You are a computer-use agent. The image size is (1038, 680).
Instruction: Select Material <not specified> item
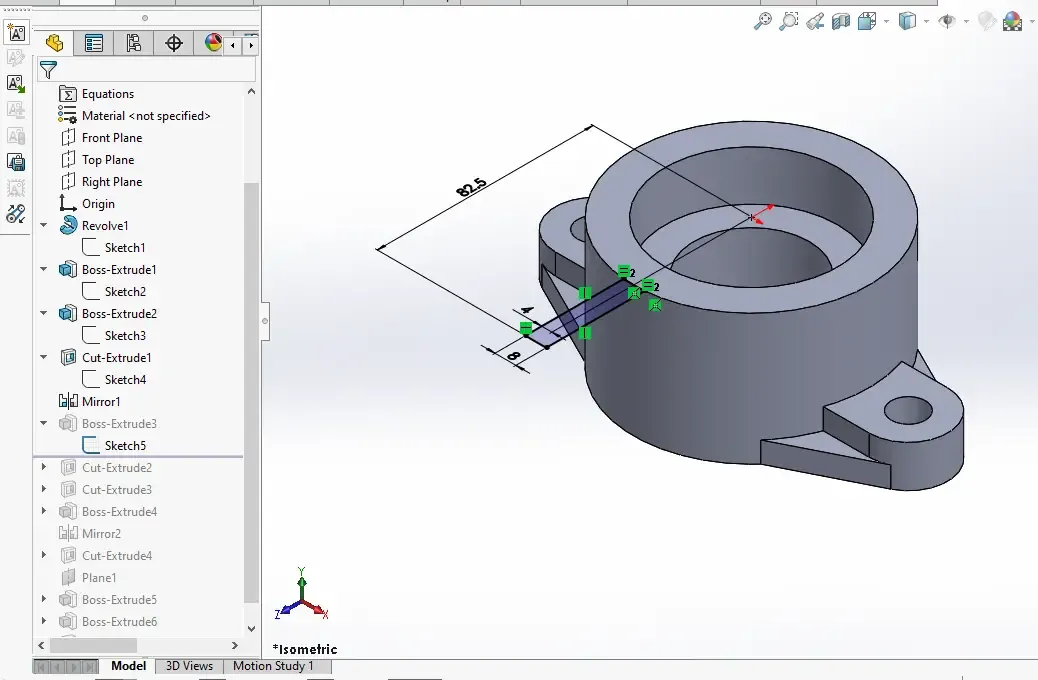146,116
